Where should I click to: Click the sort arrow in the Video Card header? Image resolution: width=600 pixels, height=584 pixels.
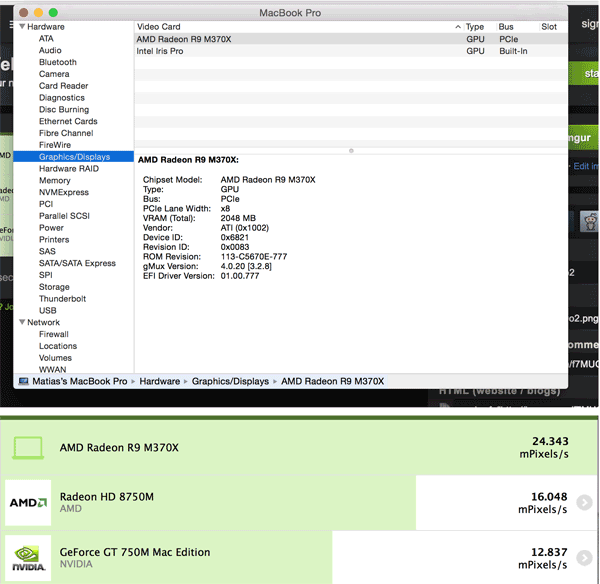(458, 27)
